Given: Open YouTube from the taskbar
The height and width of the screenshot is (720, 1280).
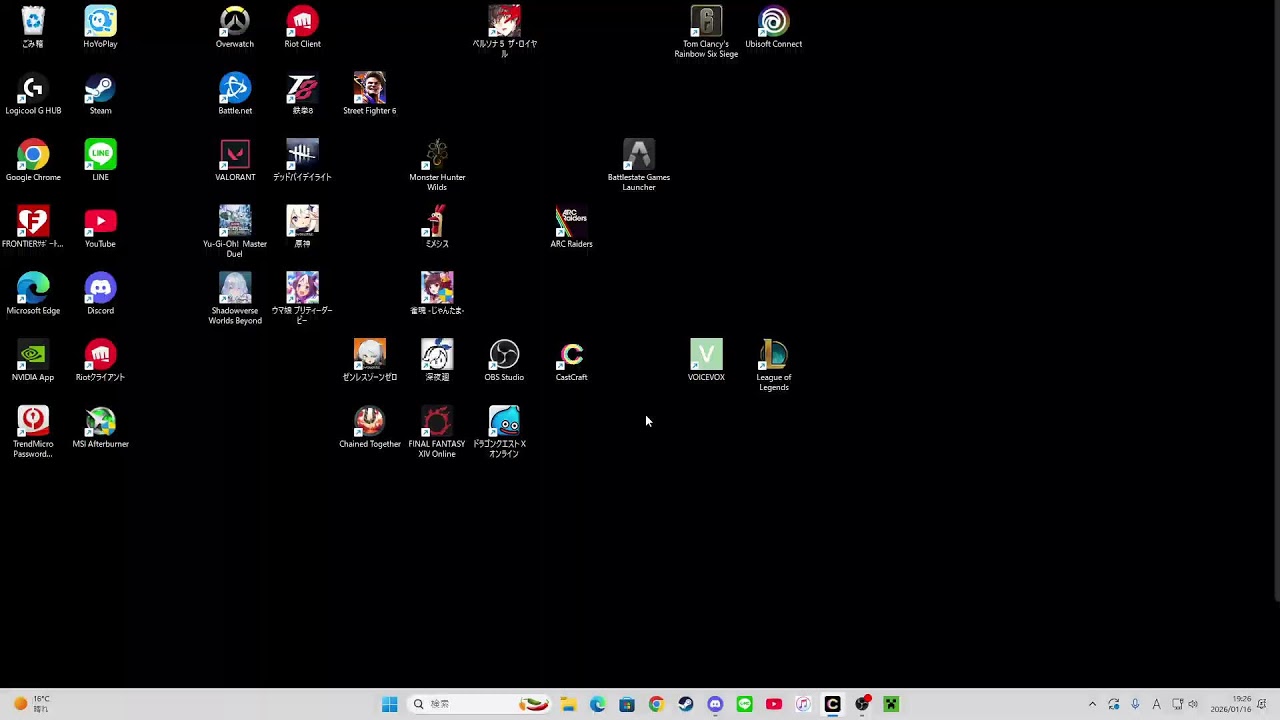Looking at the screenshot, I should tap(773, 704).
